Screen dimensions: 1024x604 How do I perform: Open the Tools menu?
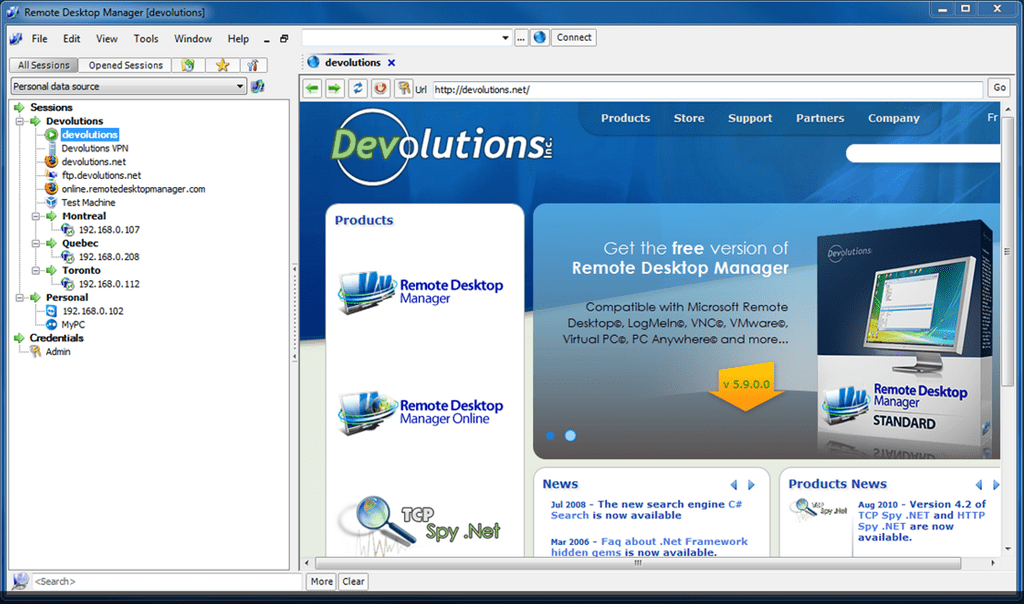pyautogui.click(x=146, y=38)
